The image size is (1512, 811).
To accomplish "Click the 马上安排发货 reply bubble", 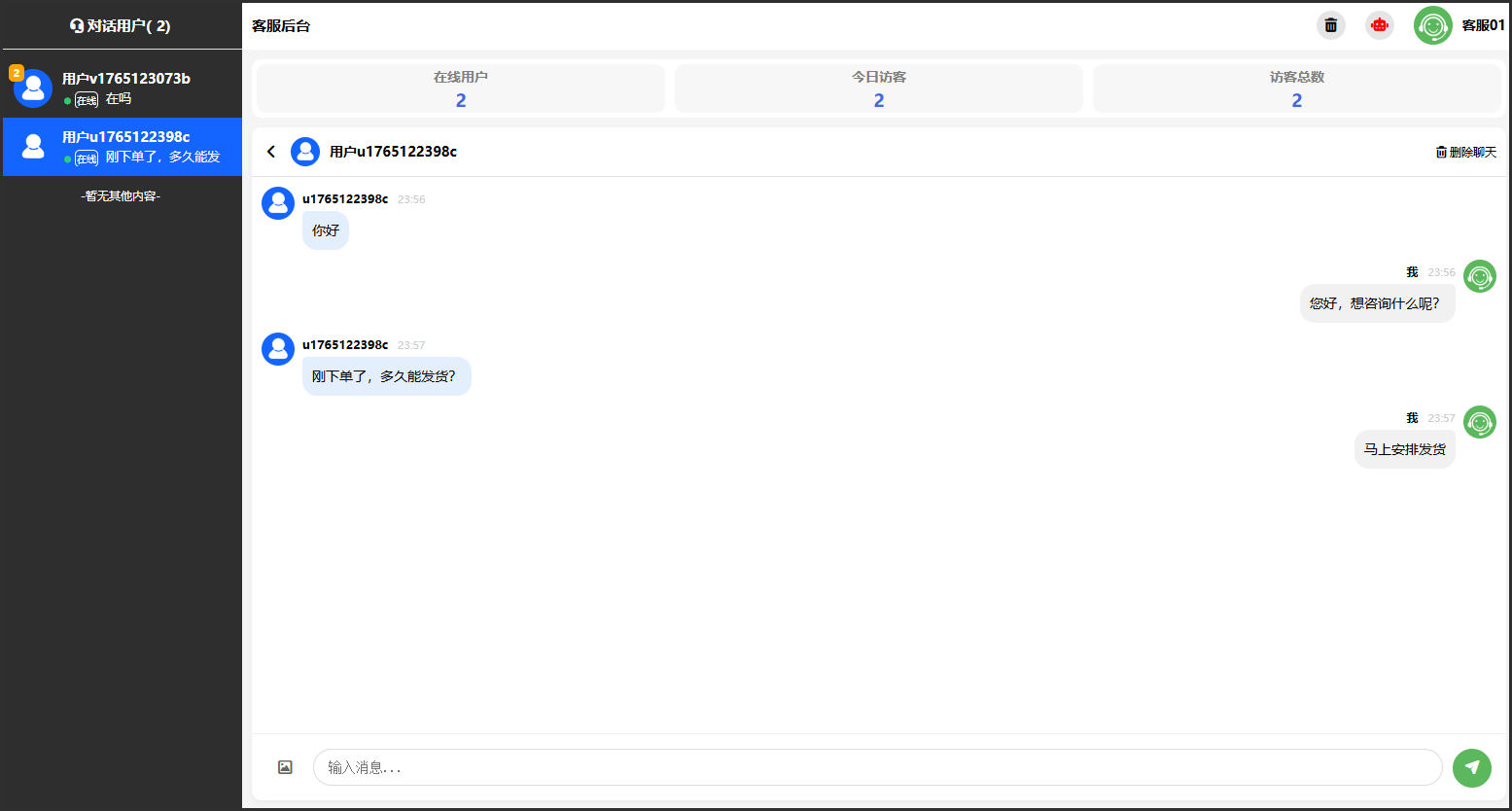I will click(x=1404, y=449).
